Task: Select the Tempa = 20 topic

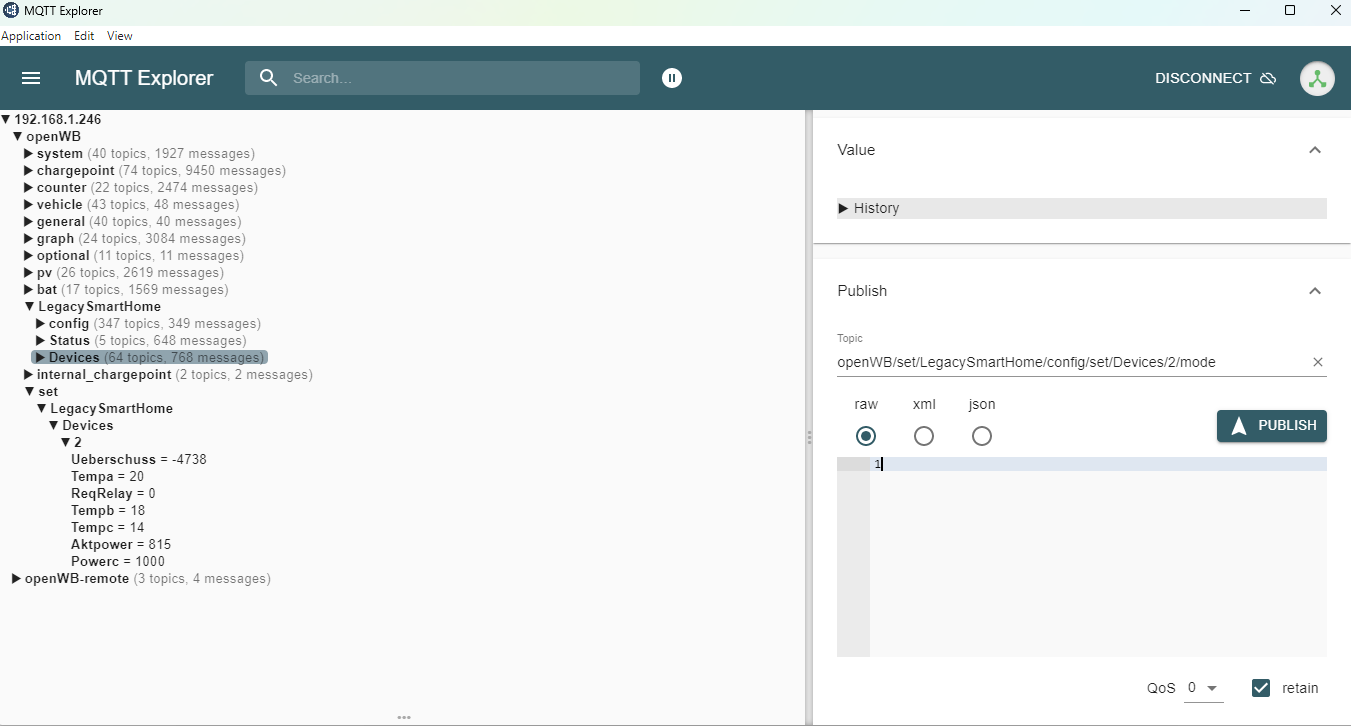Action: point(108,476)
